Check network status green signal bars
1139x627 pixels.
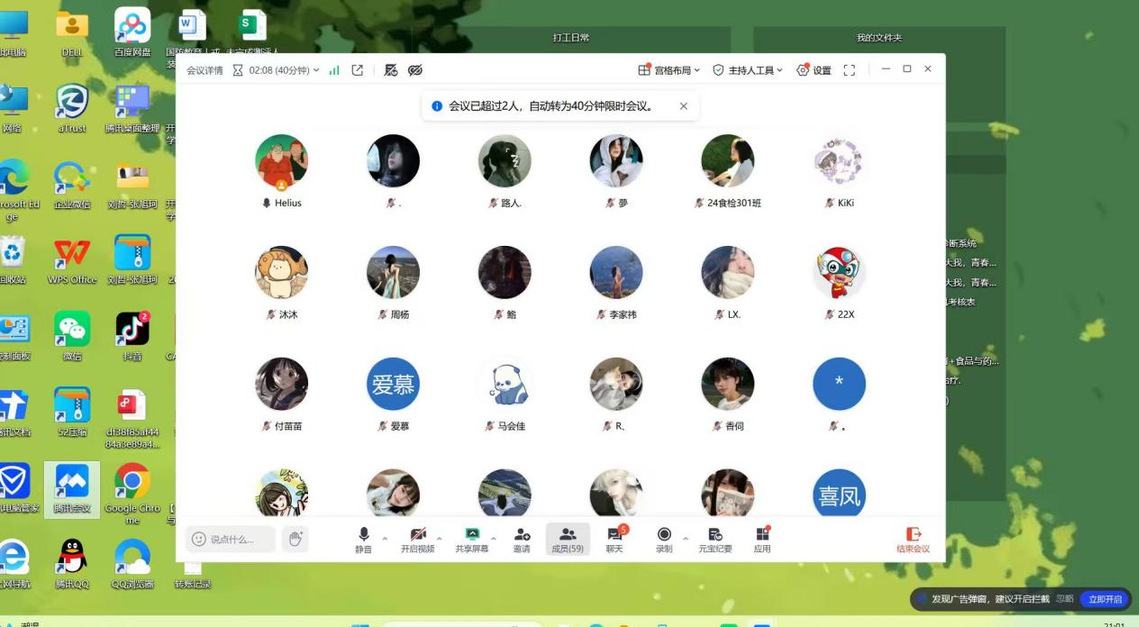(x=334, y=70)
